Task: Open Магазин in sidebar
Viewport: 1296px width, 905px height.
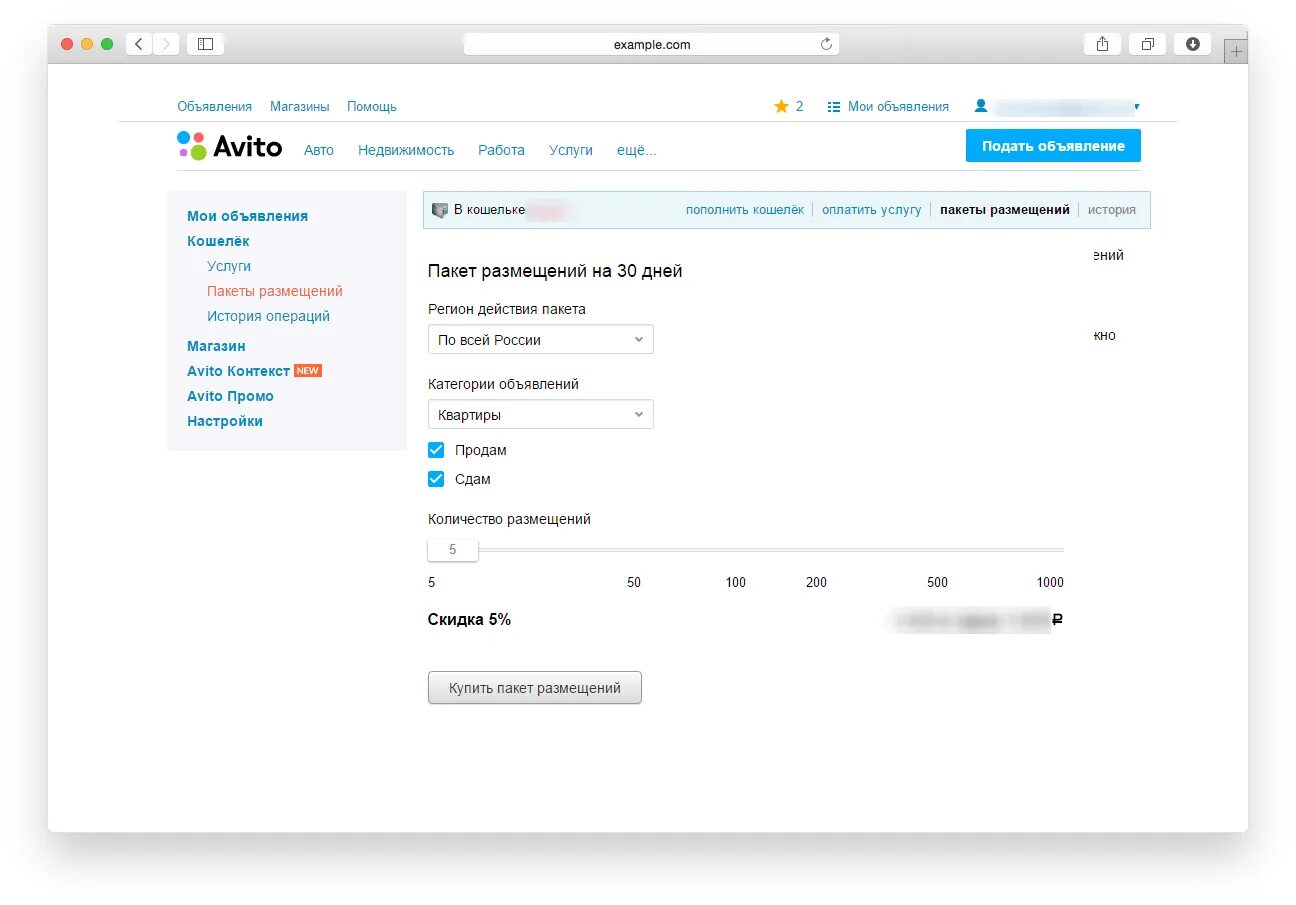Action: click(216, 346)
